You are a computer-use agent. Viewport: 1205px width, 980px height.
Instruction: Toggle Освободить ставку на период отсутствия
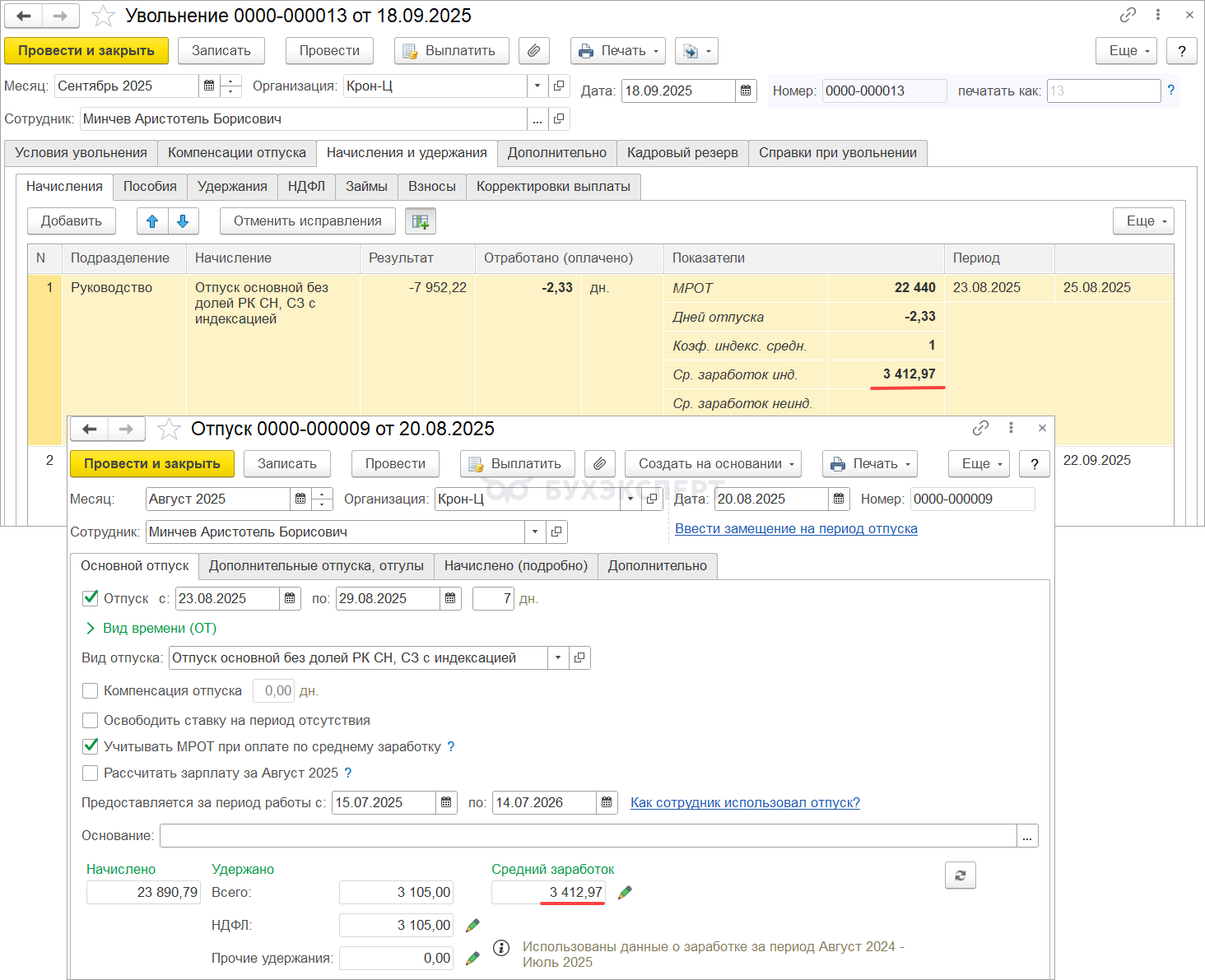point(91,721)
